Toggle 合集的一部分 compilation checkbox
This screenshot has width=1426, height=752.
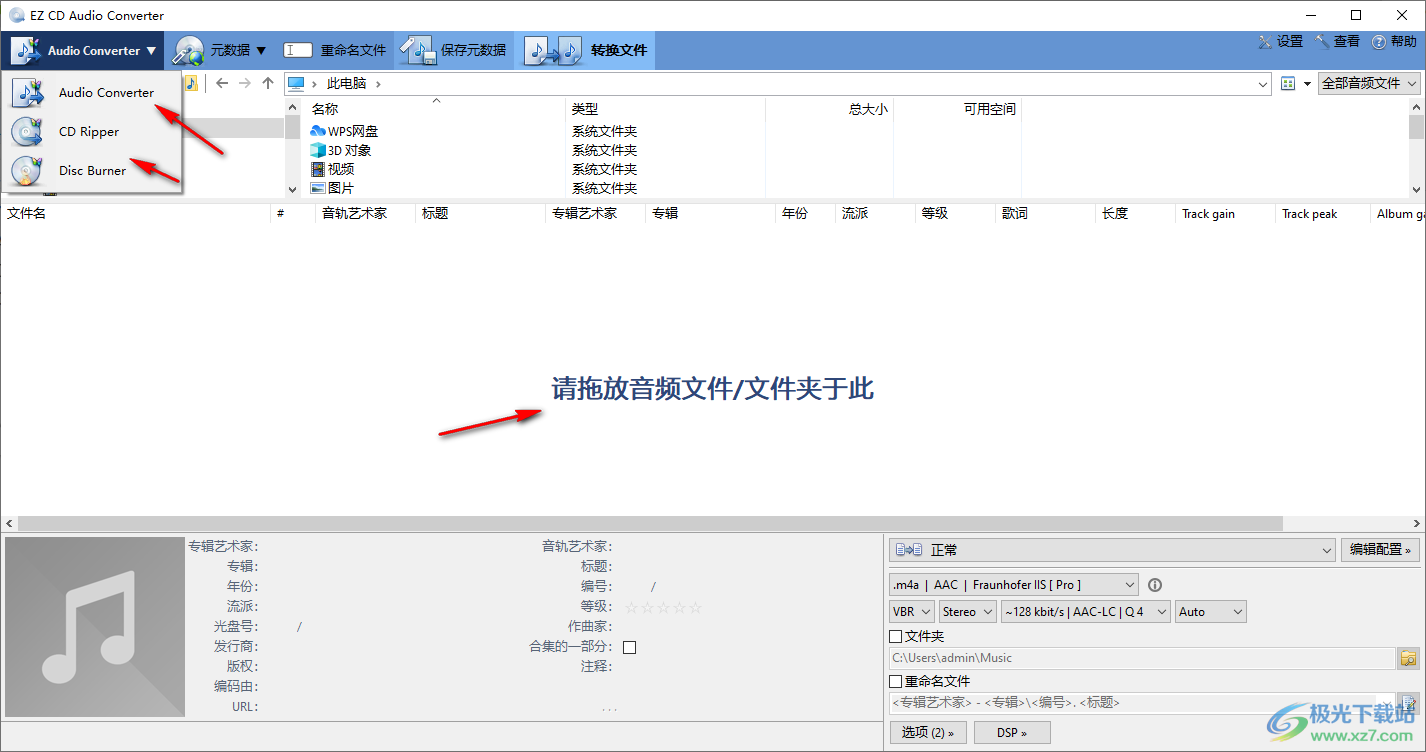point(629,647)
